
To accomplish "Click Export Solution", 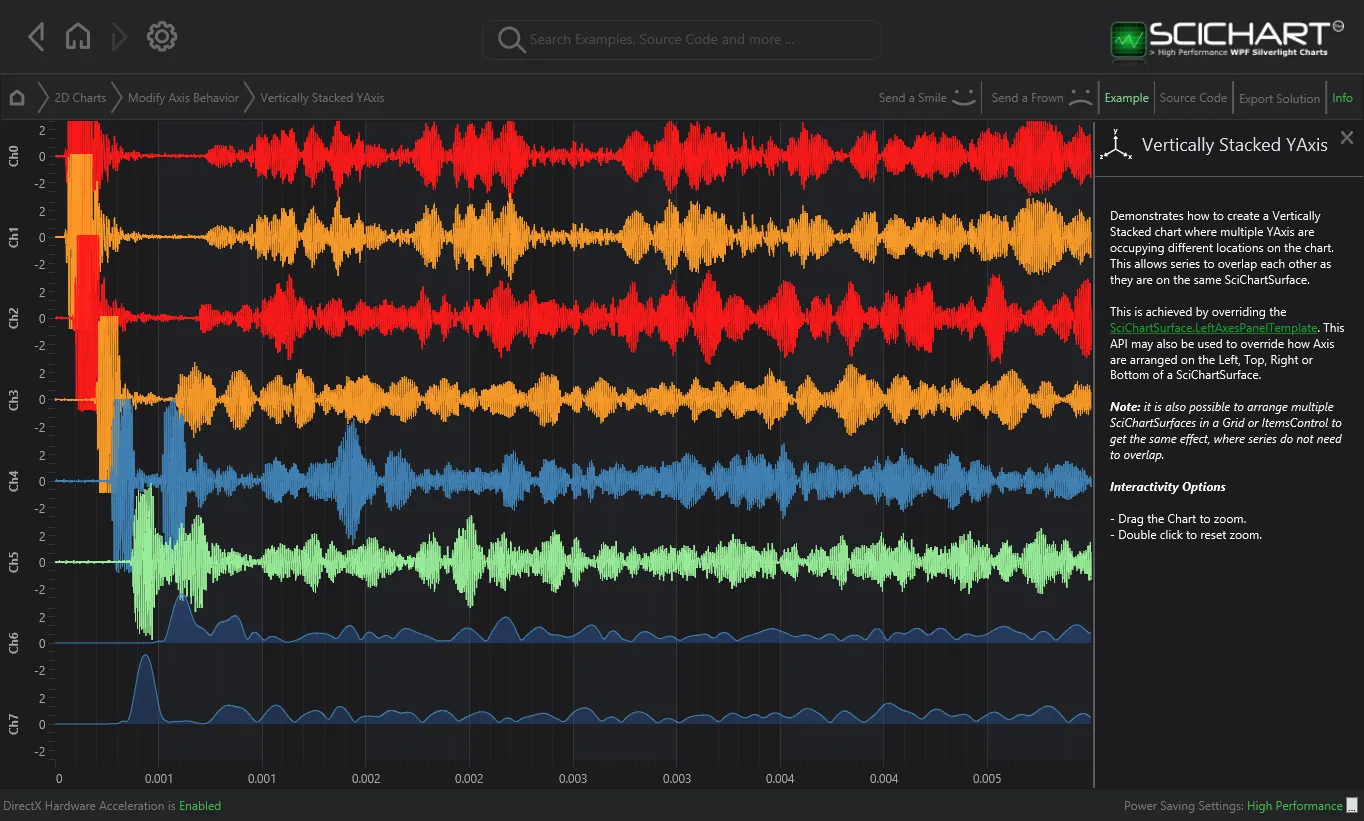I will click(1279, 98).
